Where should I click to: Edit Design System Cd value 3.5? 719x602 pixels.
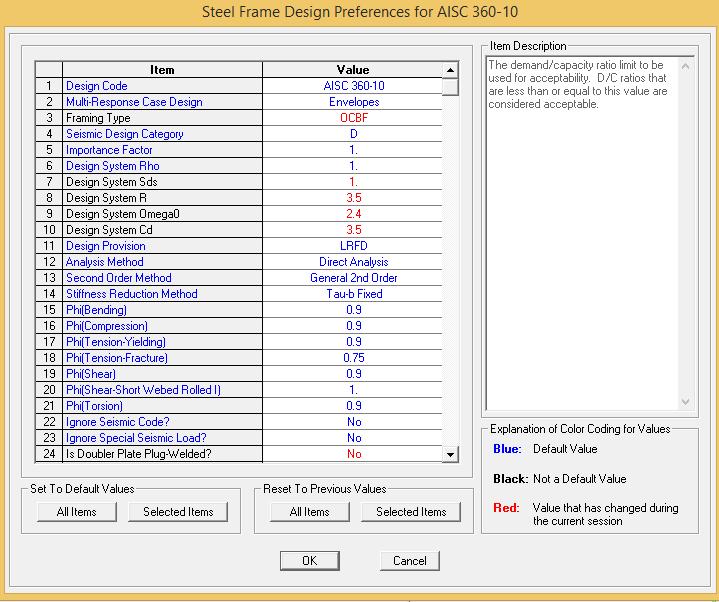pos(354,230)
